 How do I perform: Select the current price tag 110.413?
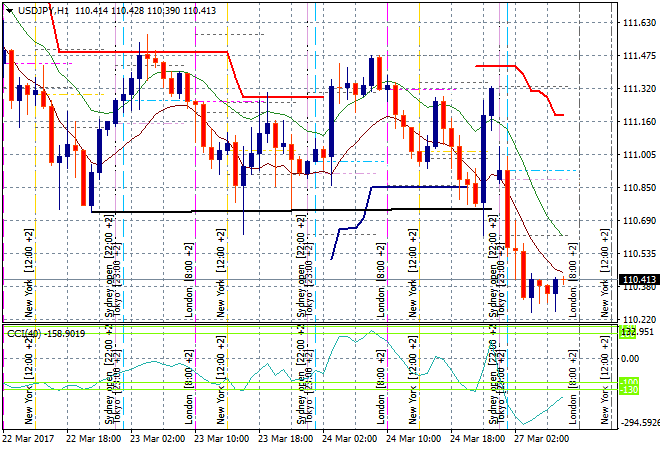[x=638, y=281]
